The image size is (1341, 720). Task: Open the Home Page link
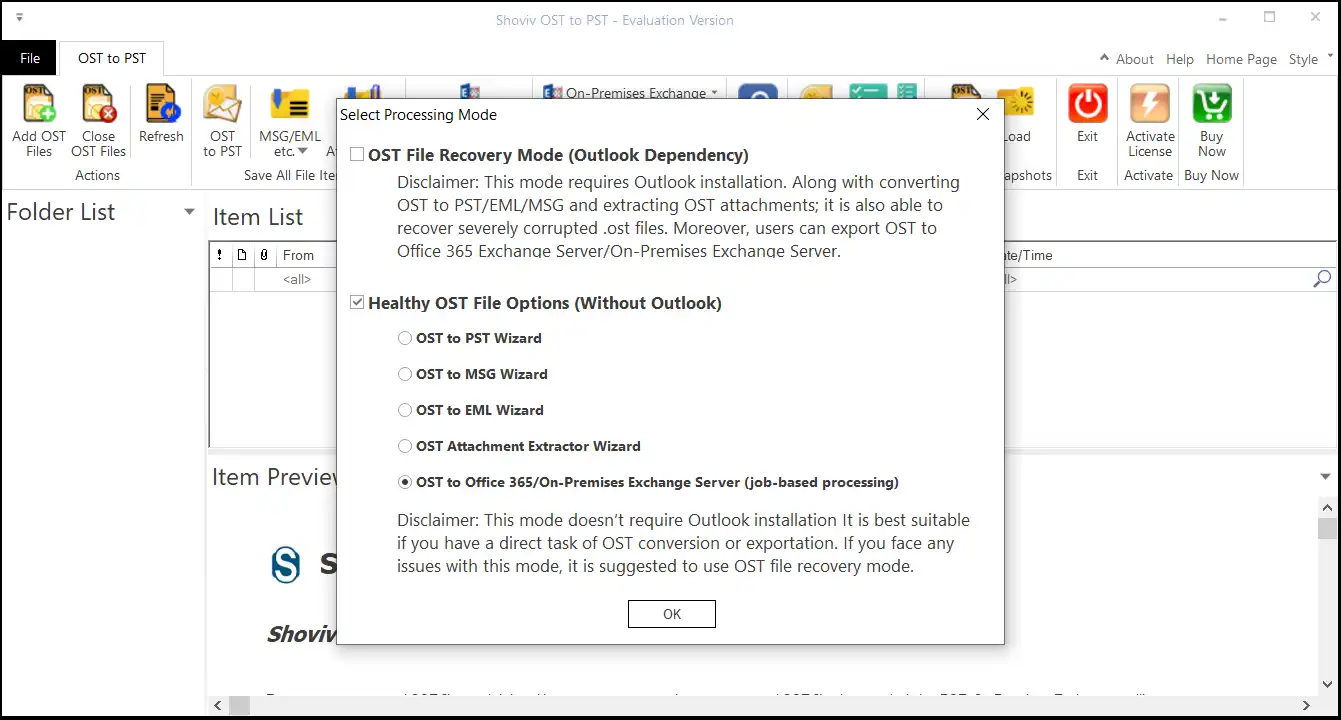(1241, 59)
